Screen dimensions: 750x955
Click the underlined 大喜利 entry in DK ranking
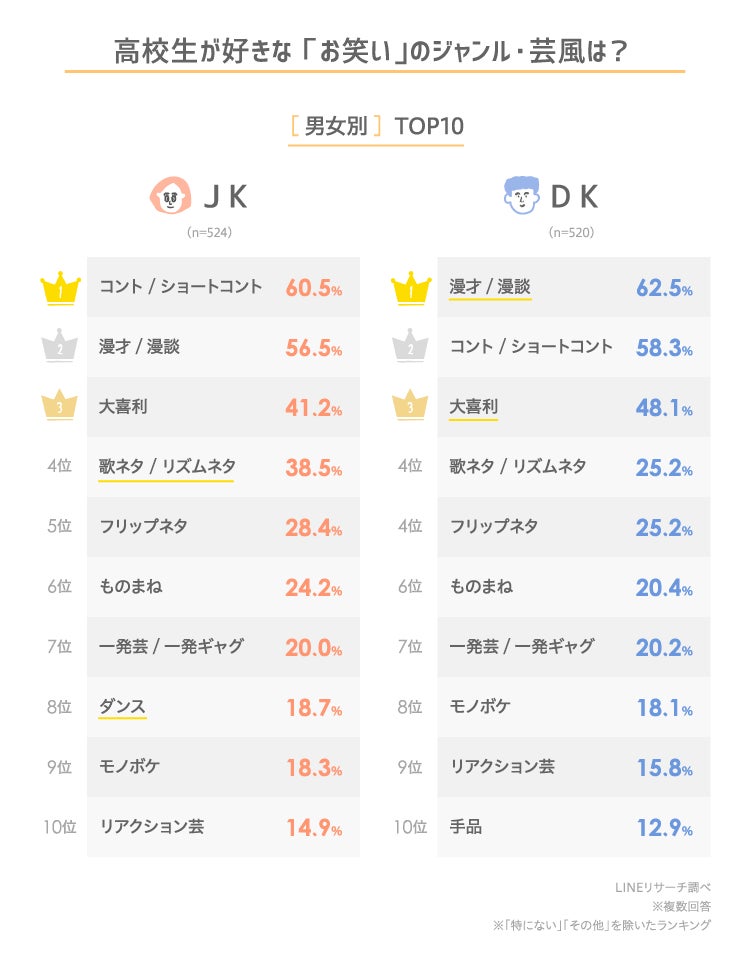[473, 407]
